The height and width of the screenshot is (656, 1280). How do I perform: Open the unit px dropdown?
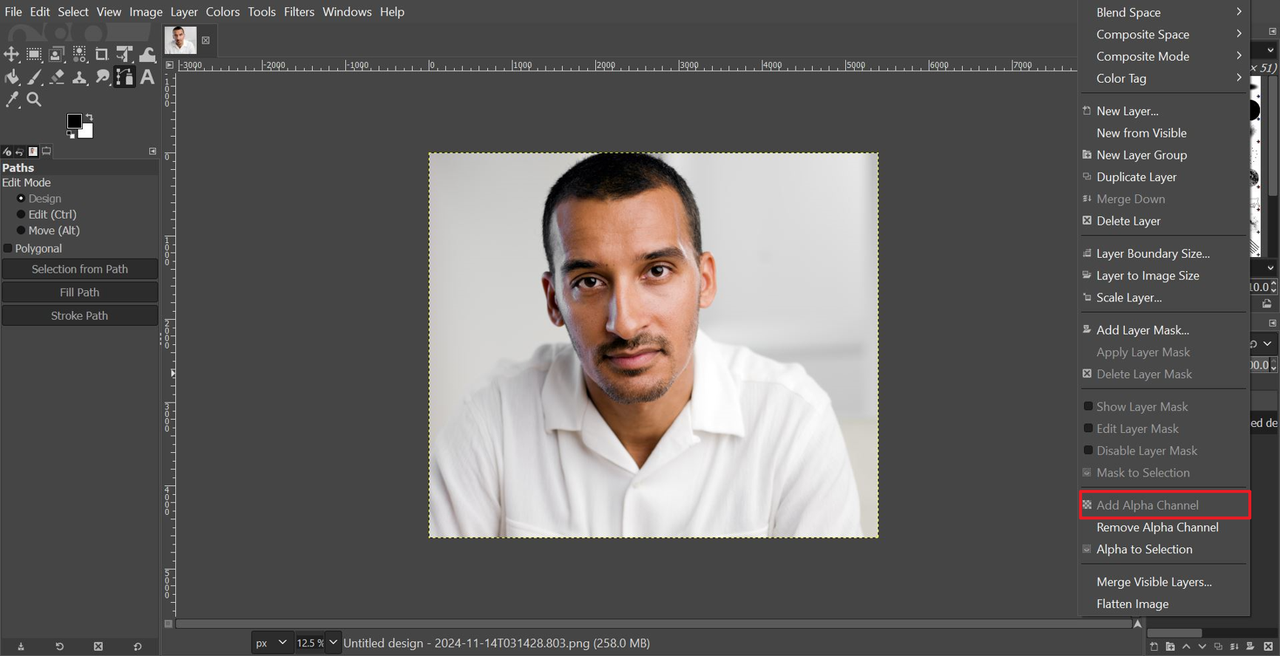(x=271, y=643)
